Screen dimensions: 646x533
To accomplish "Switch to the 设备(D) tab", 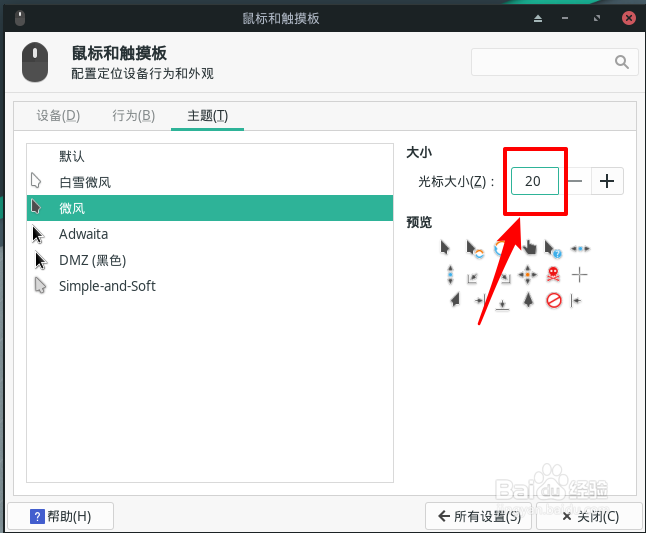I will (58, 115).
